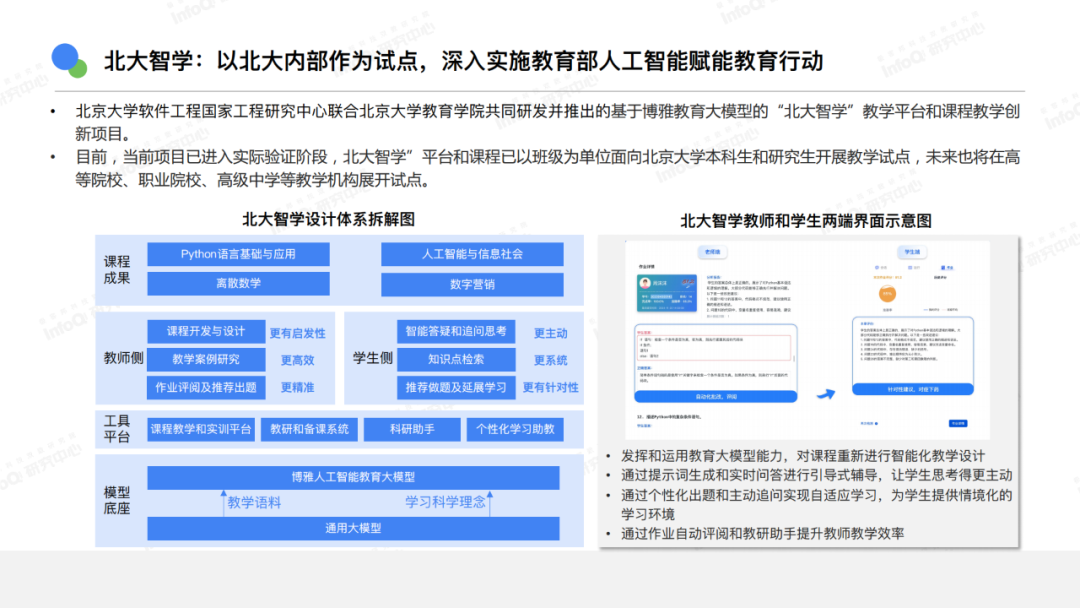Click the 学习科学理念 label
1080x608 pixels.
[445, 502]
